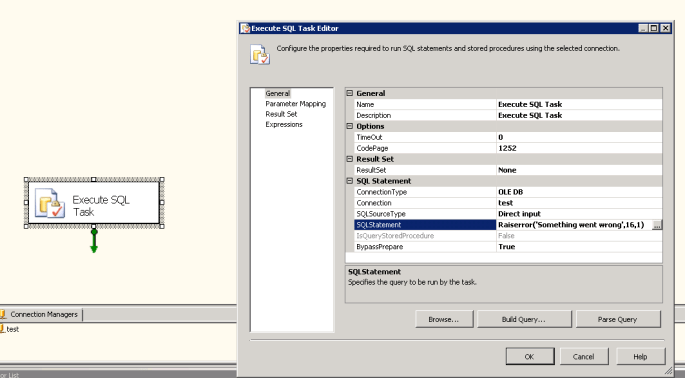Click the dialog resize grip corner

tap(668, 371)
